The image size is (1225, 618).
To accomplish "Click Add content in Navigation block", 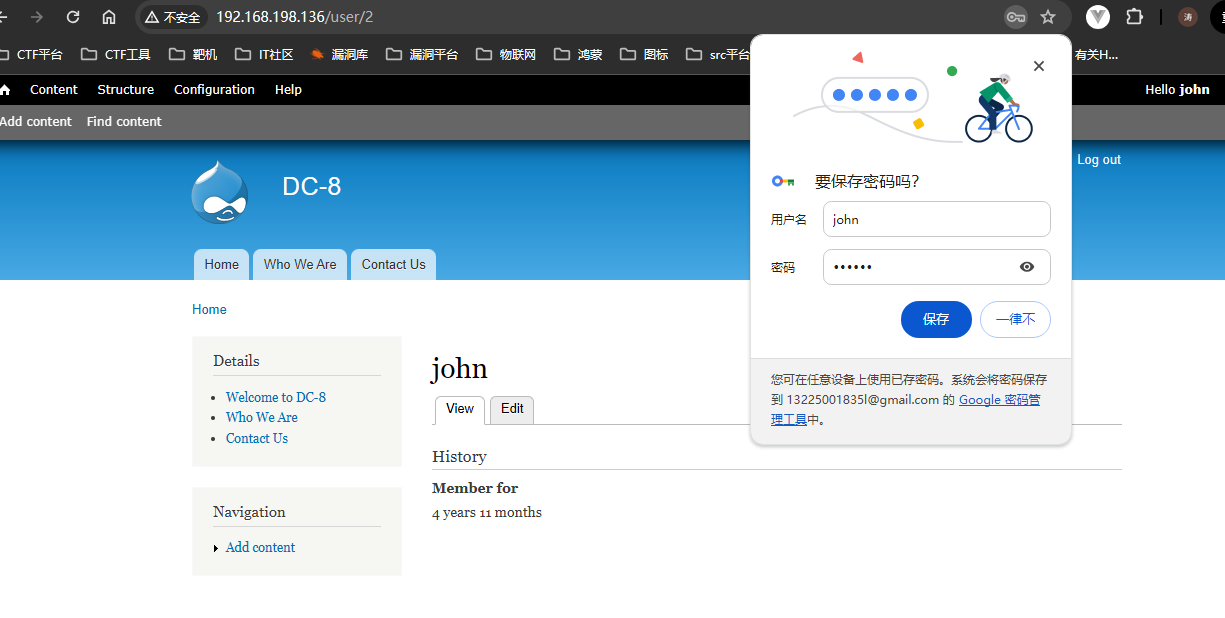I will (261, 547).
